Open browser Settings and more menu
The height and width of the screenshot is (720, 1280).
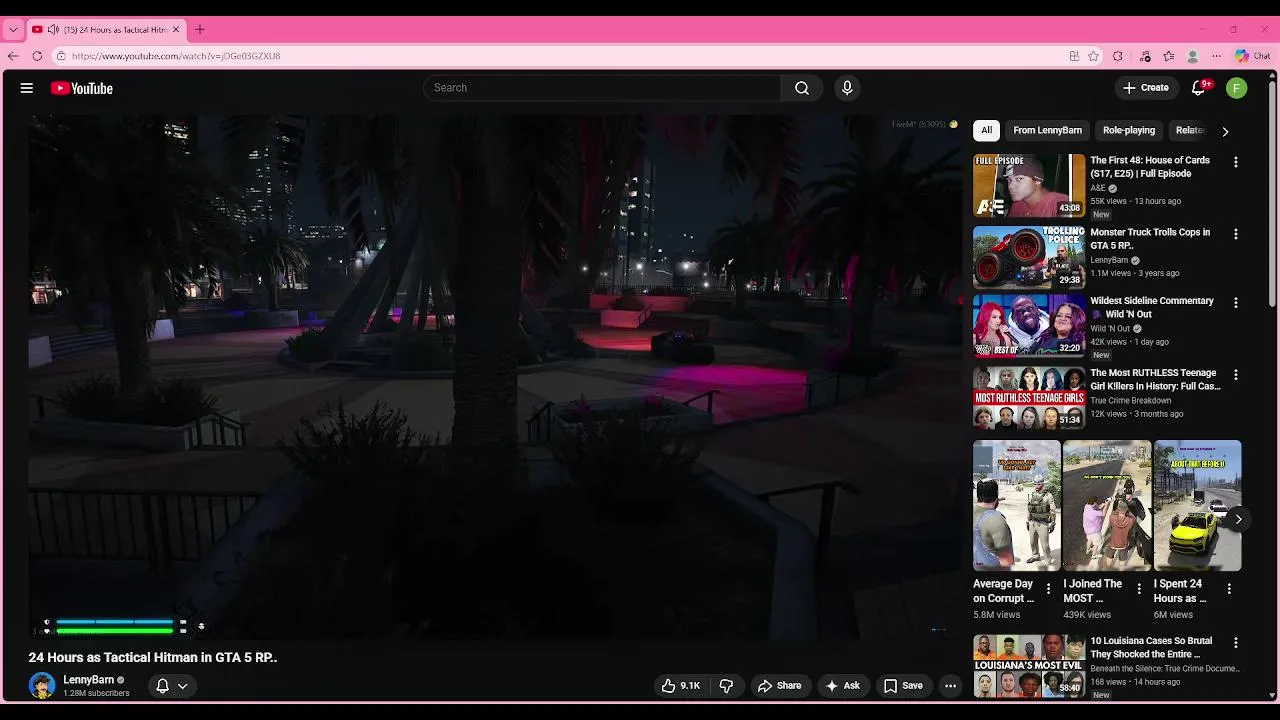1216,56
